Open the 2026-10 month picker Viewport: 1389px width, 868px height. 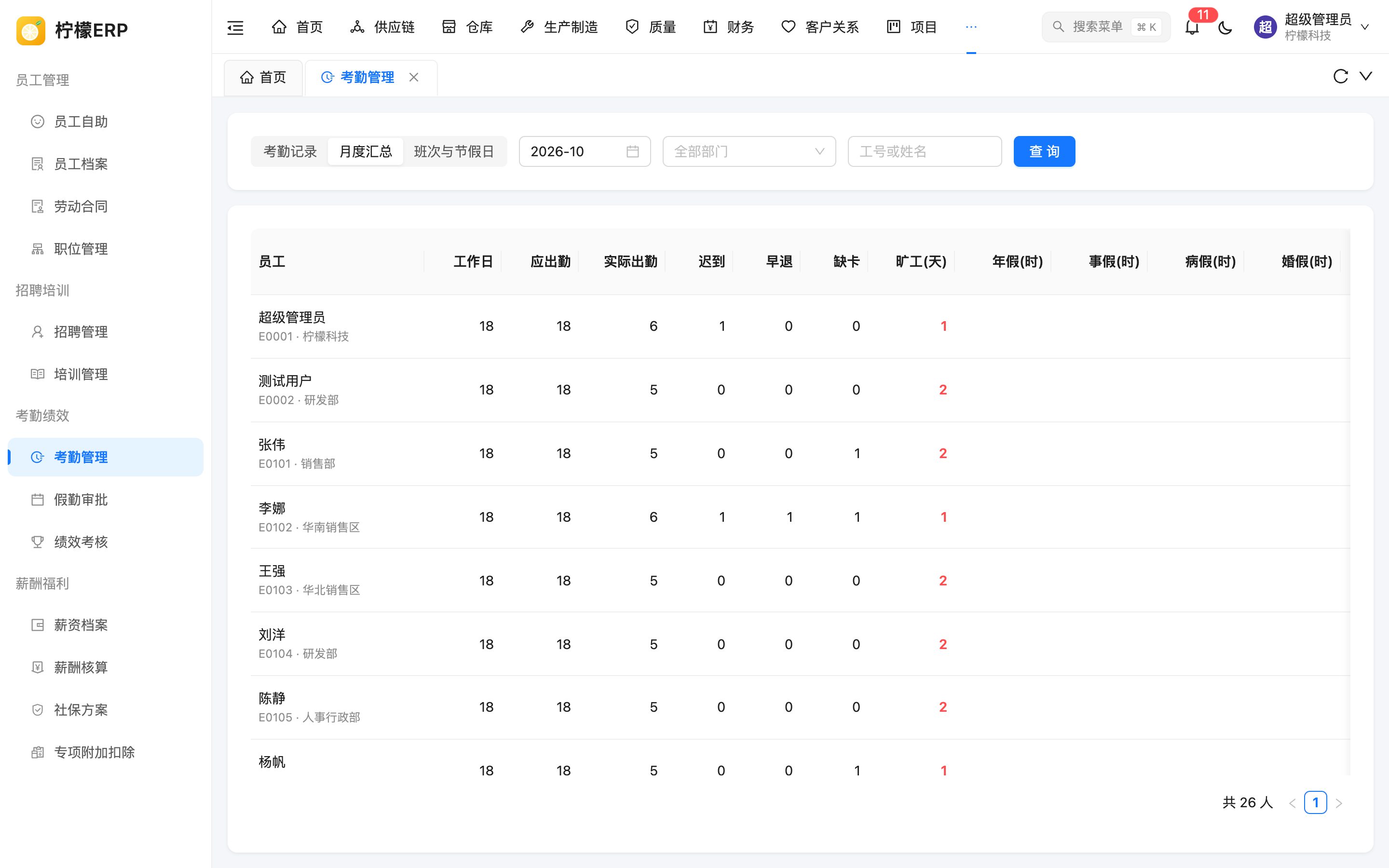point(585,151)
